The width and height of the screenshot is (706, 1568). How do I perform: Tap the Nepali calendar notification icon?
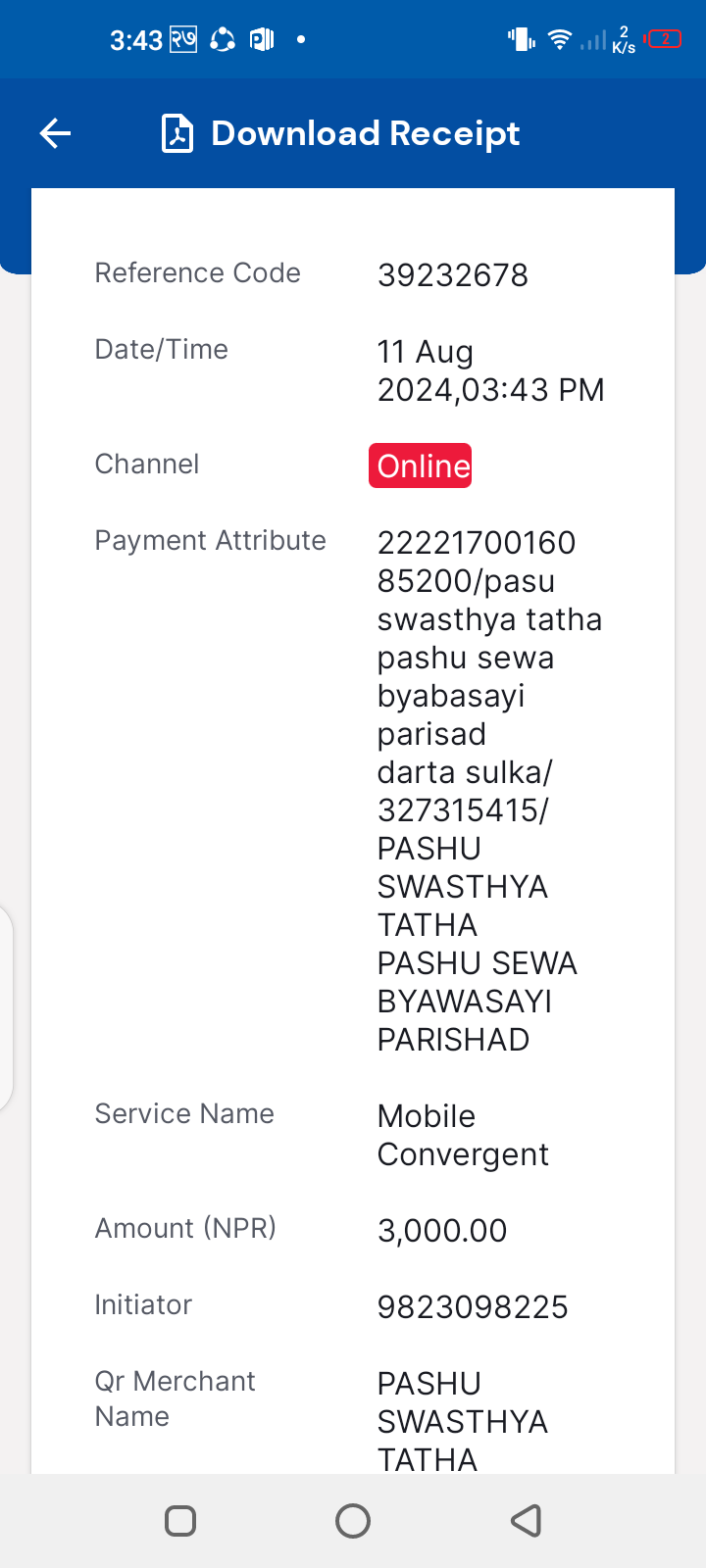(183, 39)
